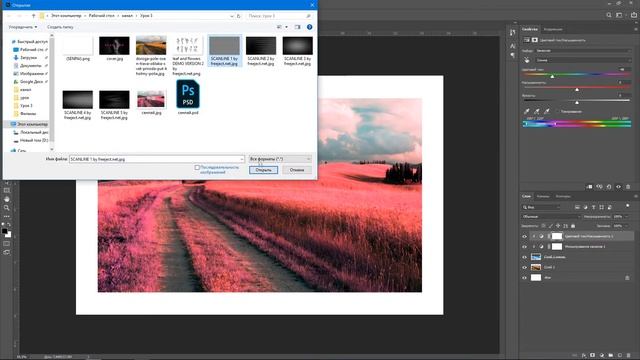
Task: Adjust the Hue slider handle
Action: (x=552, y=76)
